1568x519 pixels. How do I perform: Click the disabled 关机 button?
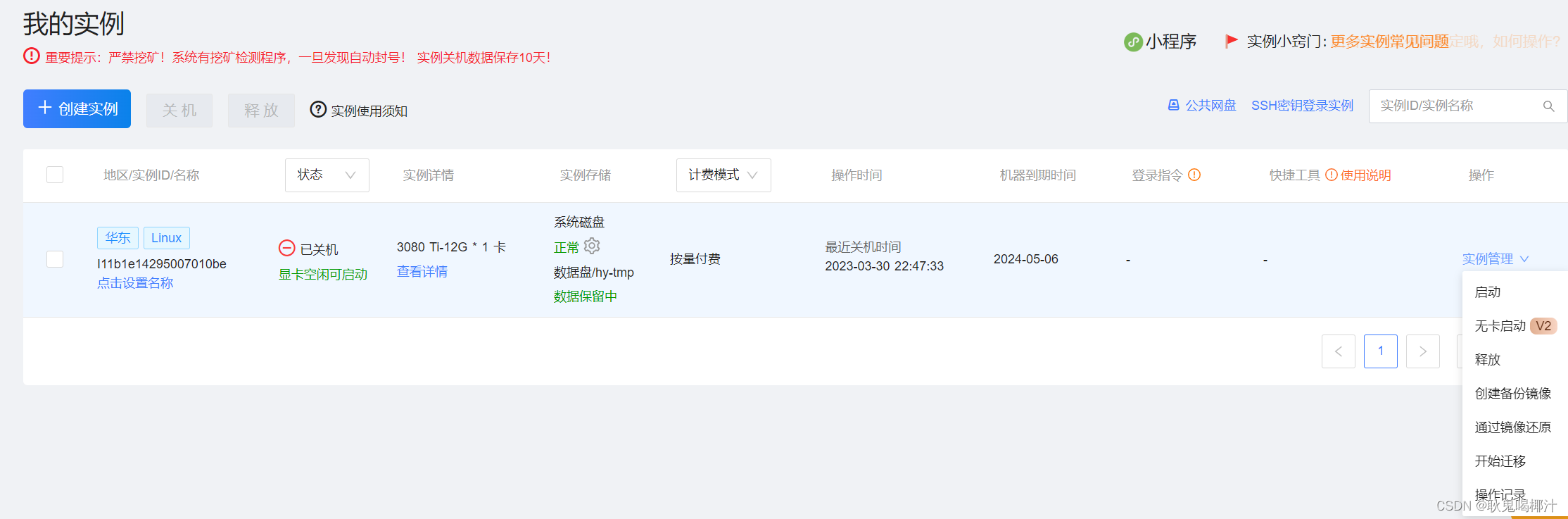(179, 111)
